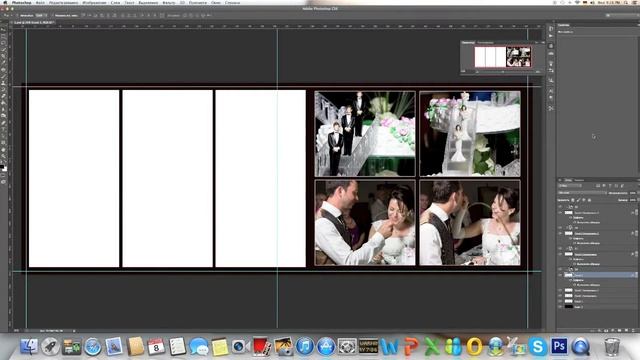Click the bride figurine cake photo on canvas
Image resolution: width=640 pixels, height=360 pixels.
click(470, 133)
